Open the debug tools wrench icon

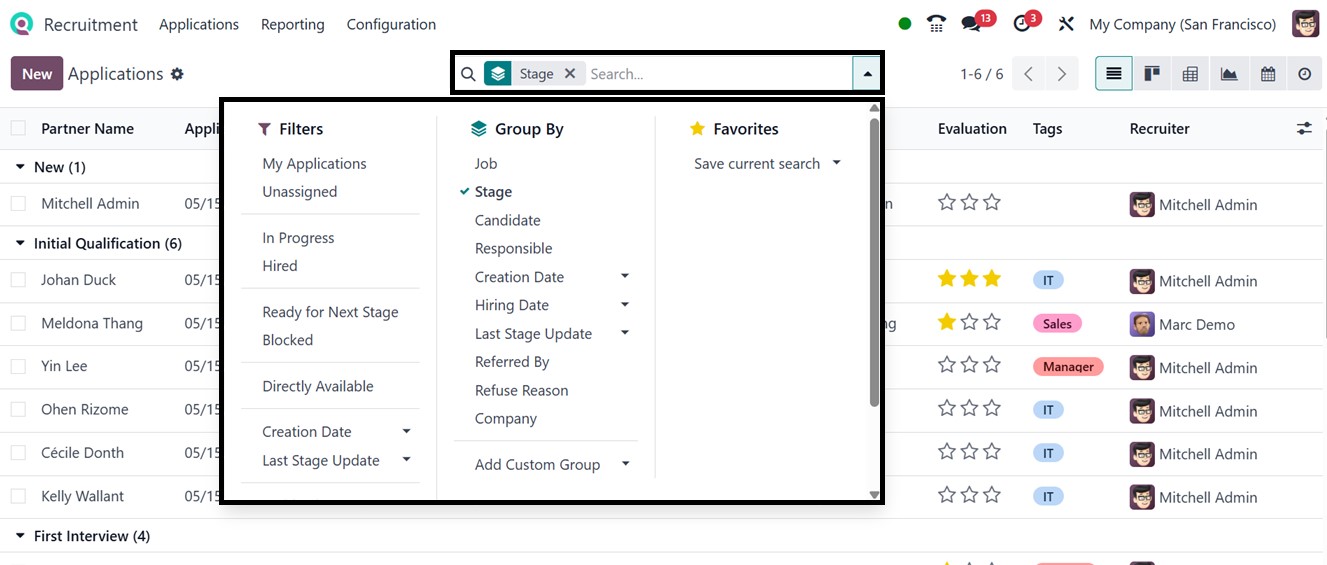coord(1066,24)
